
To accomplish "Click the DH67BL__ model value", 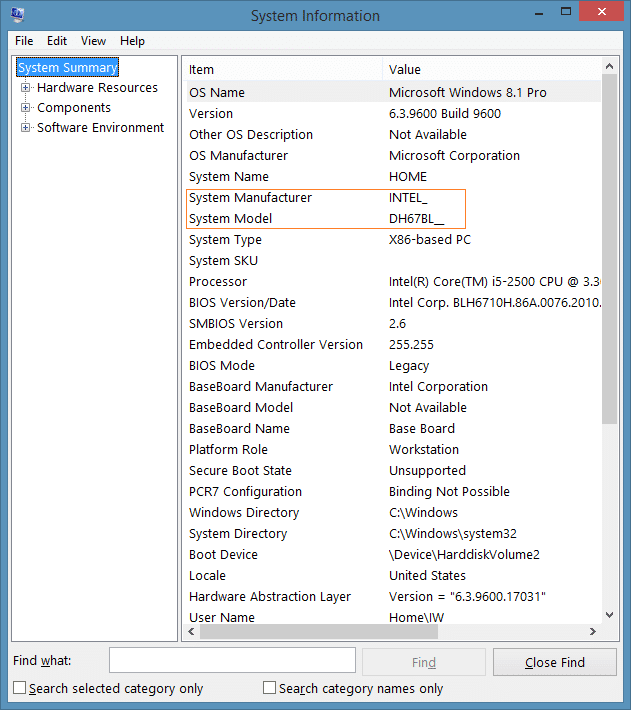I will coord(416,219).
